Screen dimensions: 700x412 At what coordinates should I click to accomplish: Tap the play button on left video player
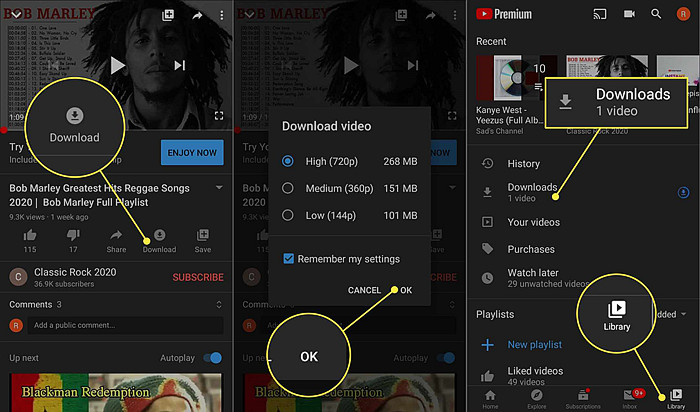click(x=117, y=66)
